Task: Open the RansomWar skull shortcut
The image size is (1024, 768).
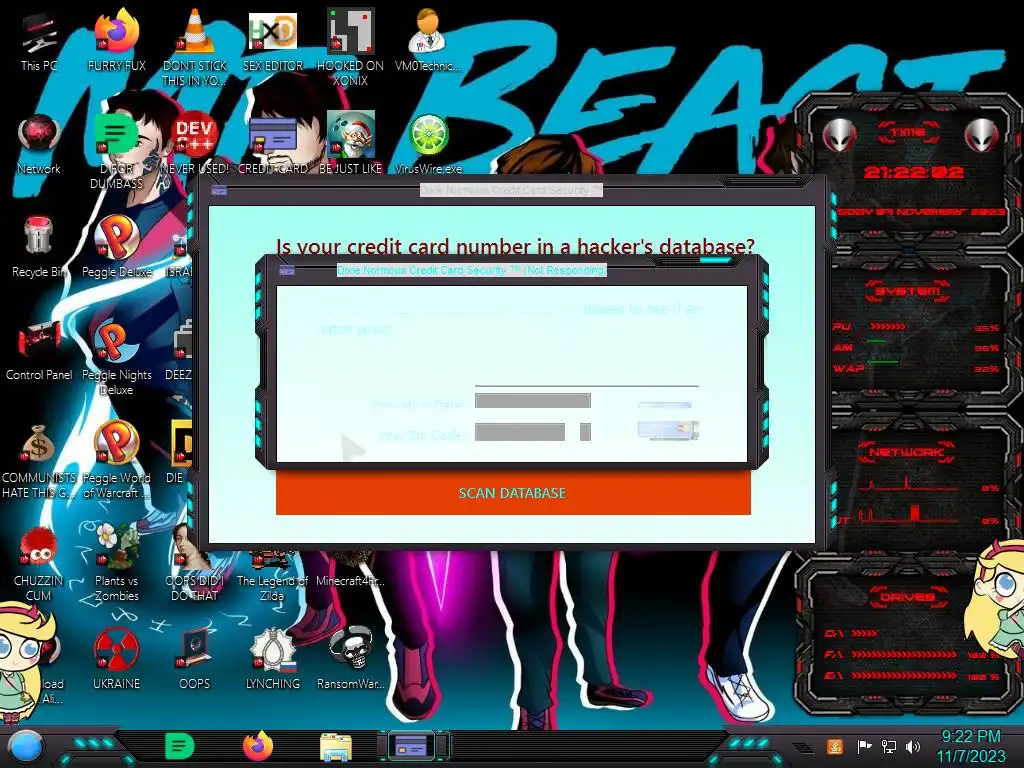Action: [350, 649]
